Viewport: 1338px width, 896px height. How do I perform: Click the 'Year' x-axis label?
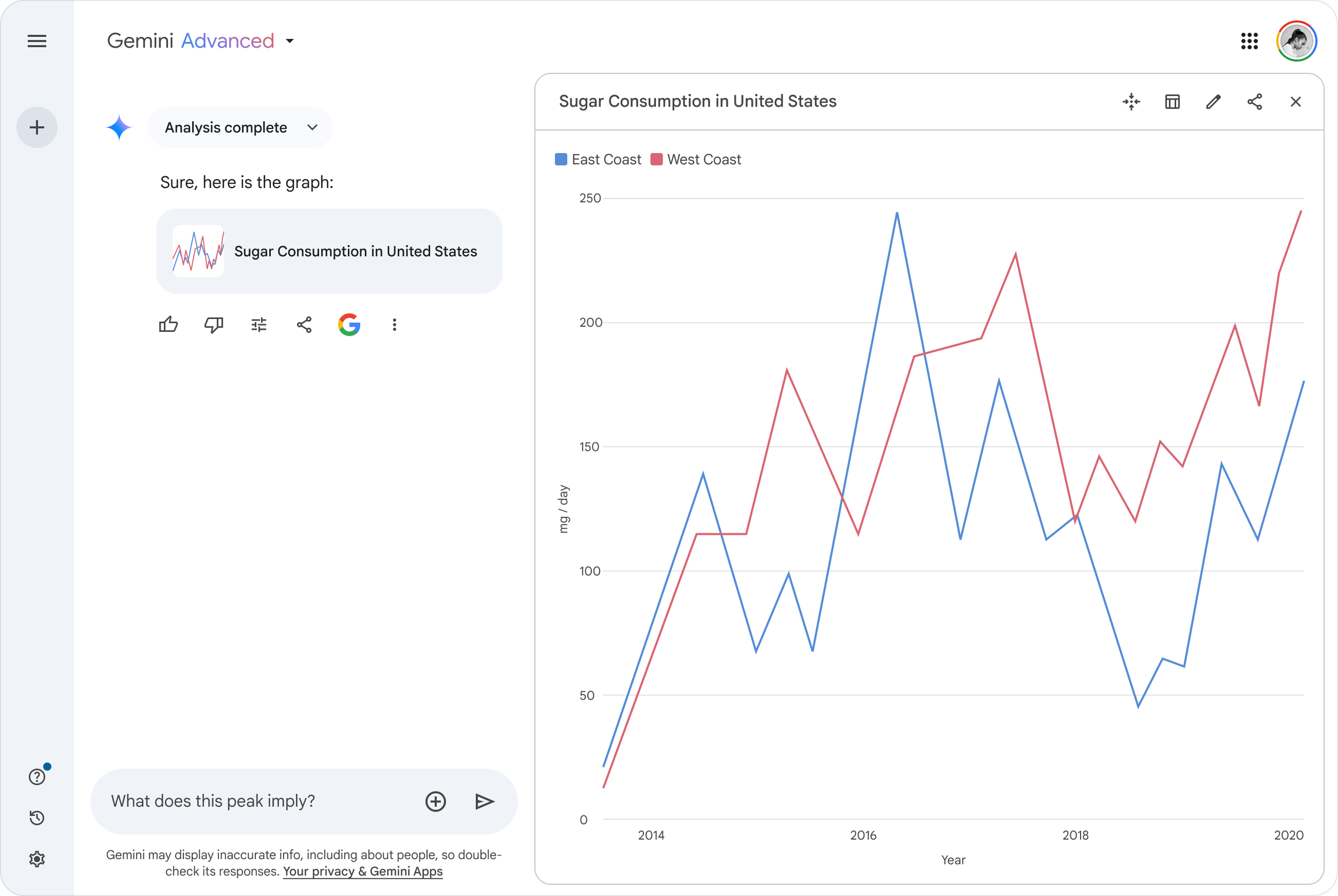click(x=954, y=860)
